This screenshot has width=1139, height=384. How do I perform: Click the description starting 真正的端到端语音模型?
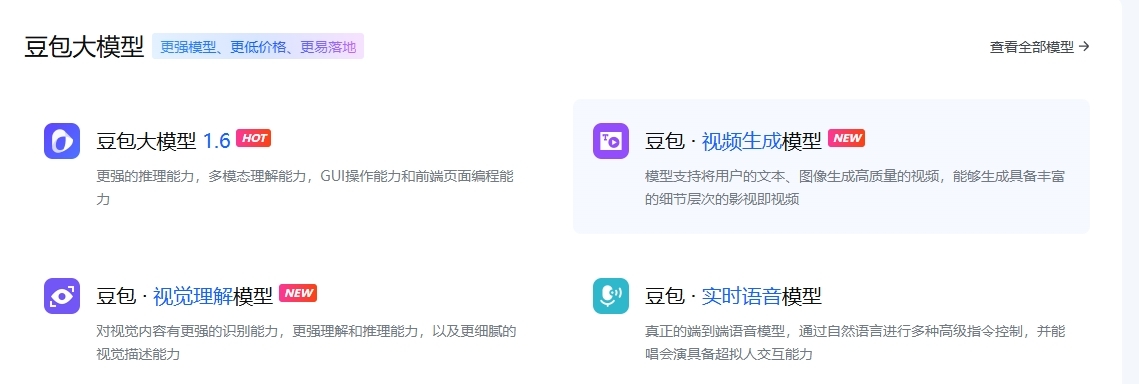pos(855,343)
